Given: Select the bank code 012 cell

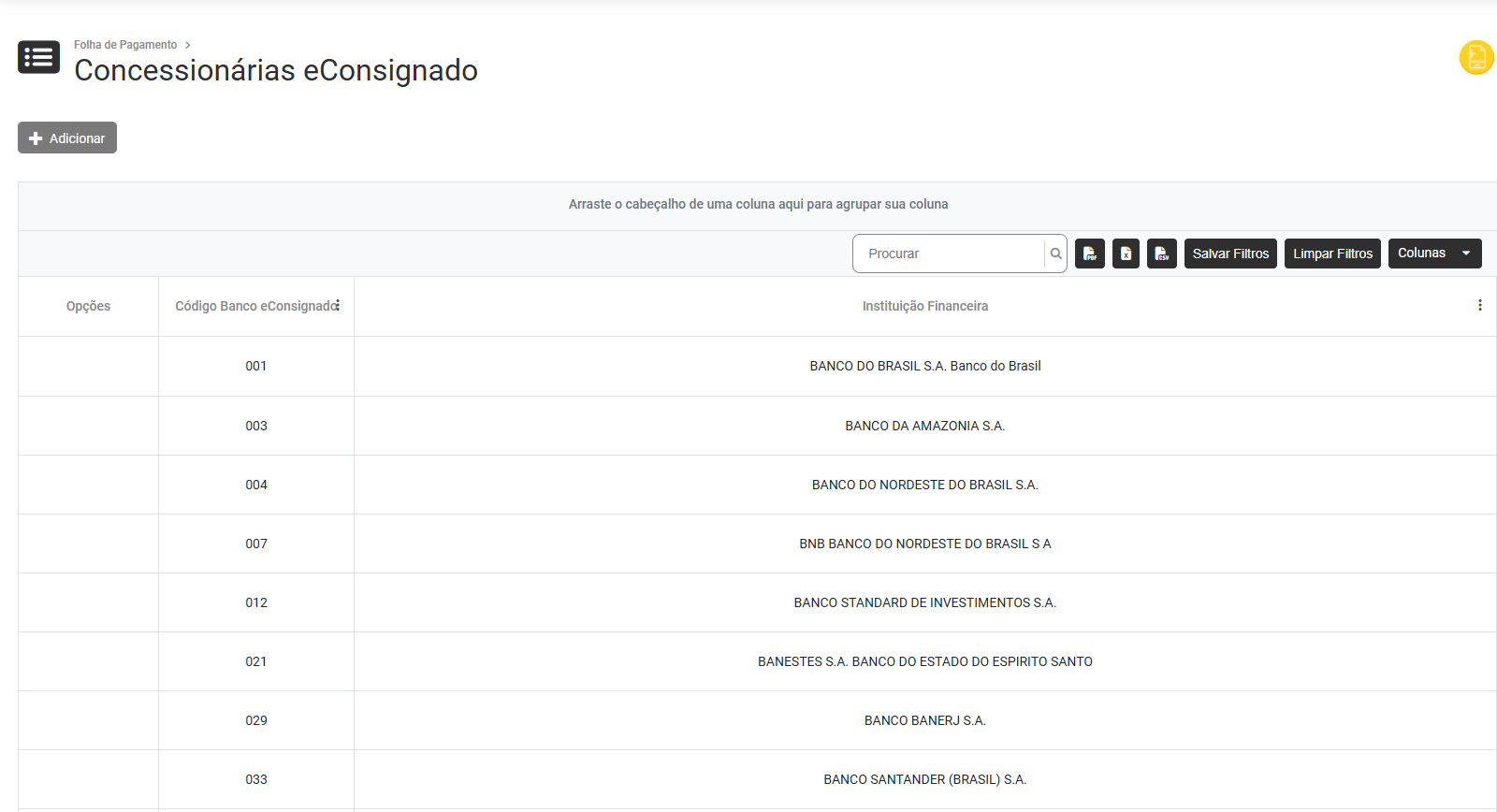Looking at the screenshot, I should [x=256, y=602].
